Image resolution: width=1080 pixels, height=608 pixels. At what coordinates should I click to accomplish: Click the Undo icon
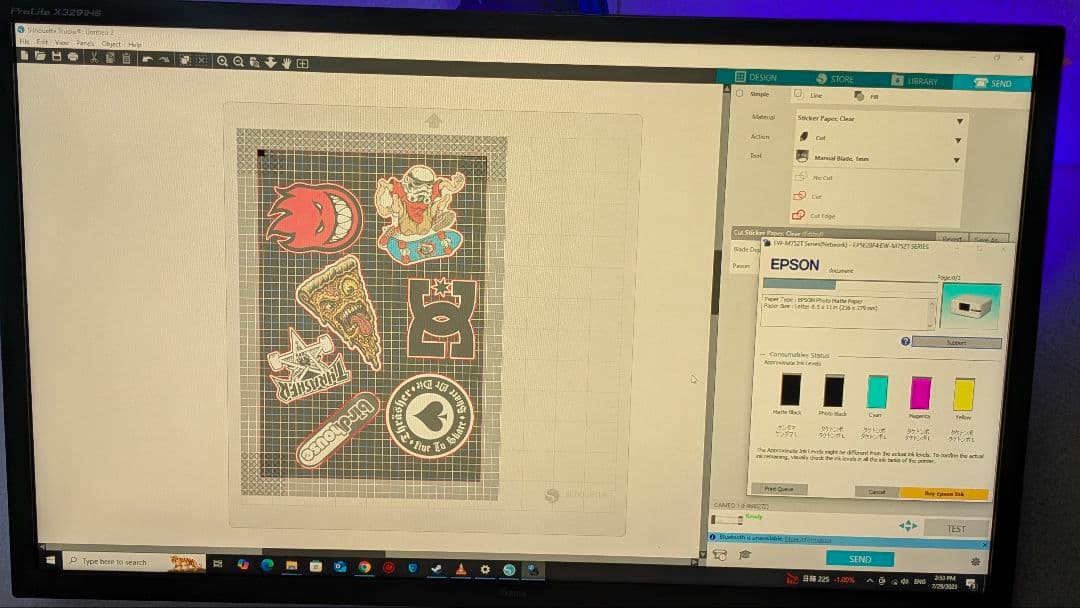pyautogui.click(x=146, y=59)
